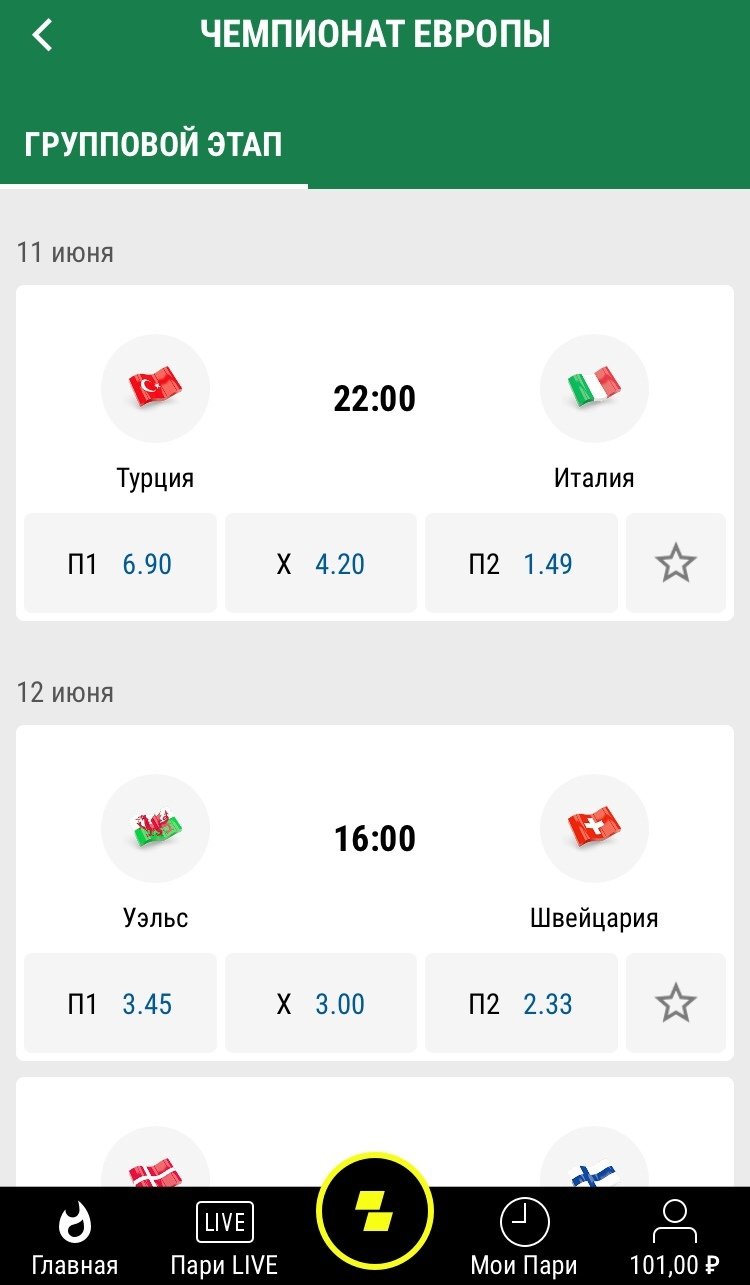
Task: Select draw X odds 4.20
Action: pos(321,563)
